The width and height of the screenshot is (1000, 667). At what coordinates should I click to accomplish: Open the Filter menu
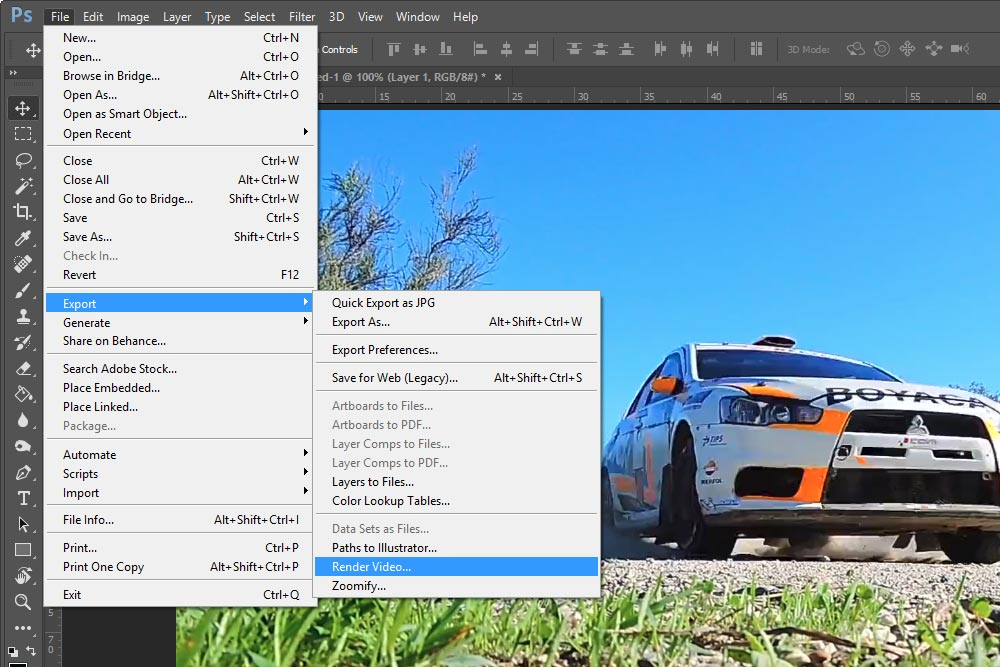pos(302,17)
